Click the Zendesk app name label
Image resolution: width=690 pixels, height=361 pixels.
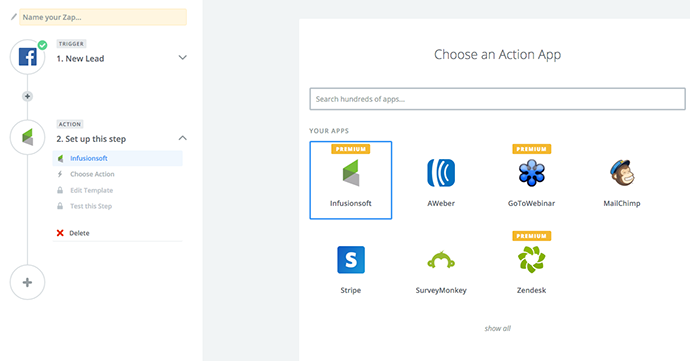click(532, 291)
